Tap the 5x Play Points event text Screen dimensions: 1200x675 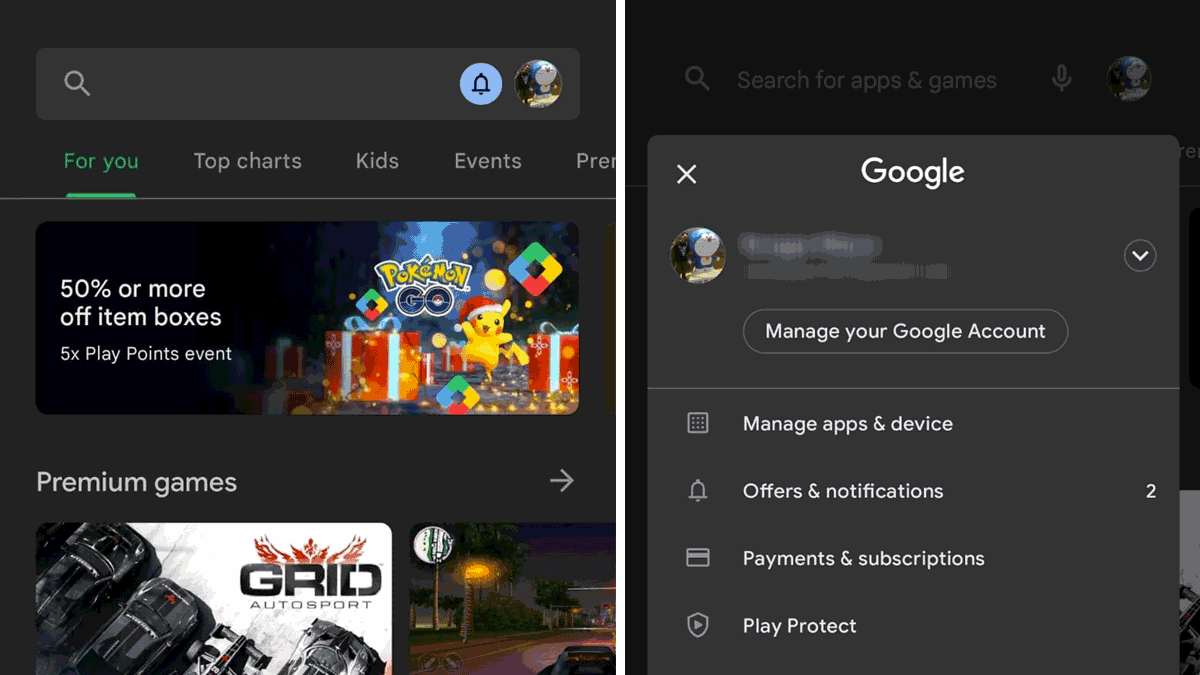146,354
